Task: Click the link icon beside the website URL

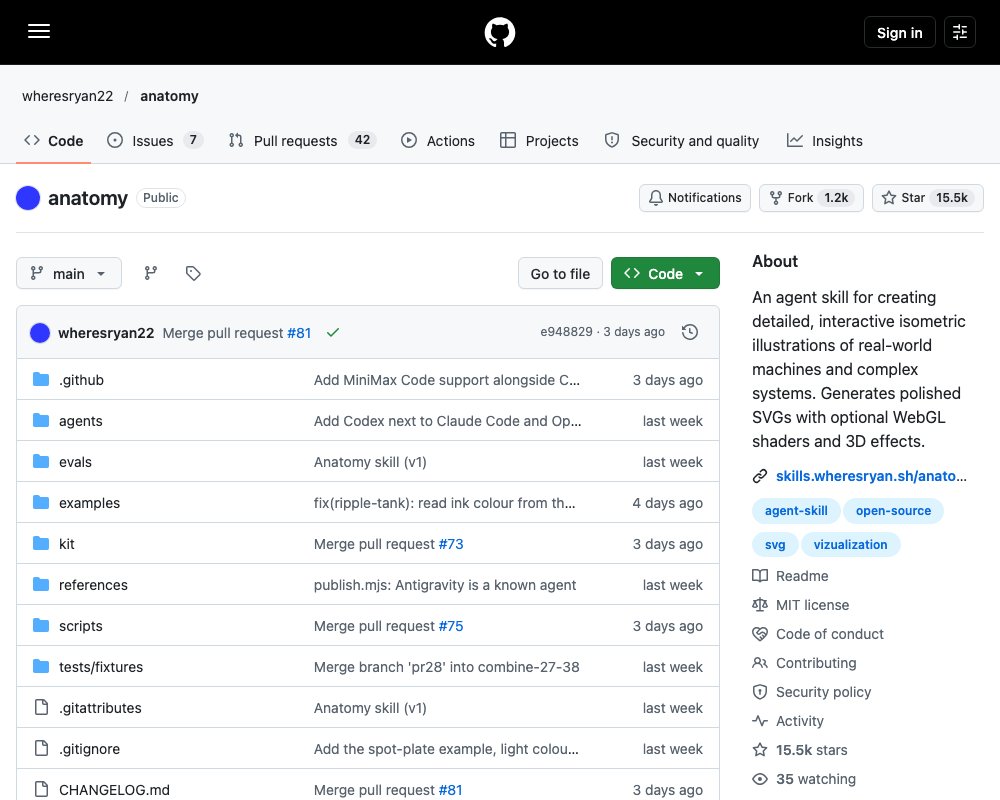Action: pos(760,476)
